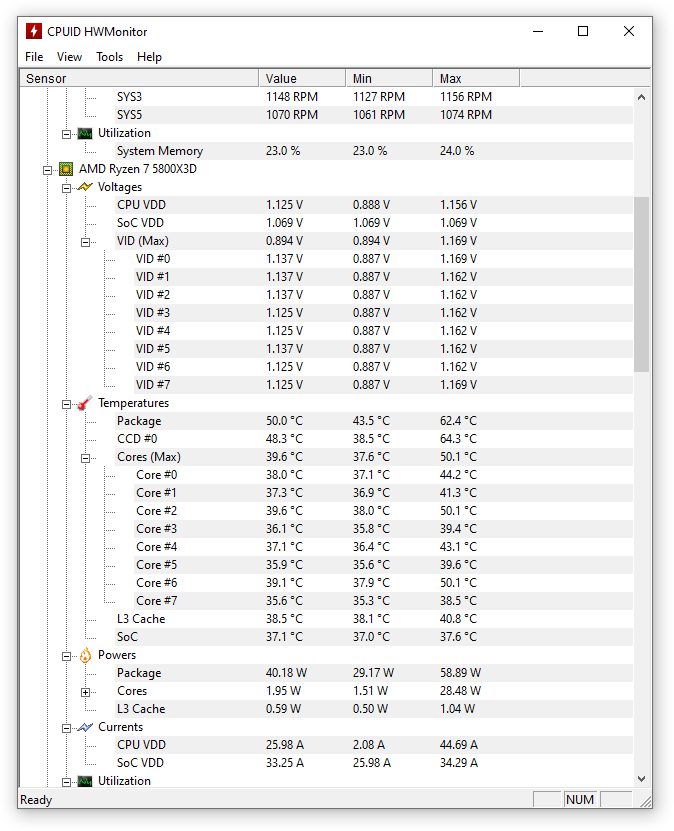Minimize the HWMonitor window
This screenshot has width=674, height=831.
538,31
